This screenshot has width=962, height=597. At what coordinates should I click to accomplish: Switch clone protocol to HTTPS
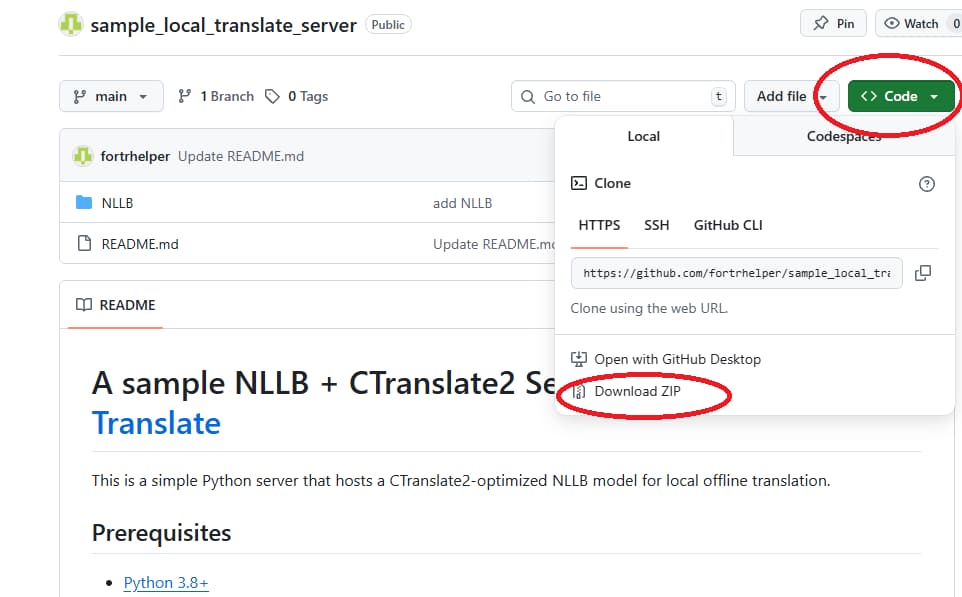pyautogui.click(x=598, y=225)
